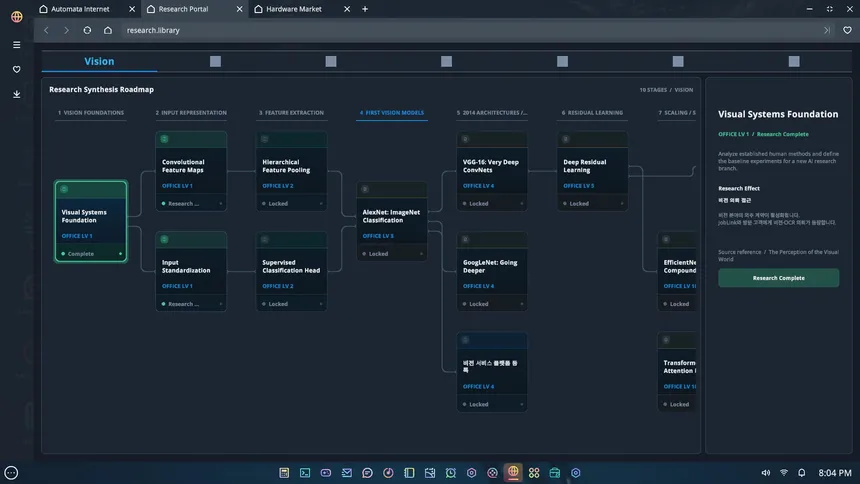Go forward with the browser forward arrow
860x484 pixels.
66,30
